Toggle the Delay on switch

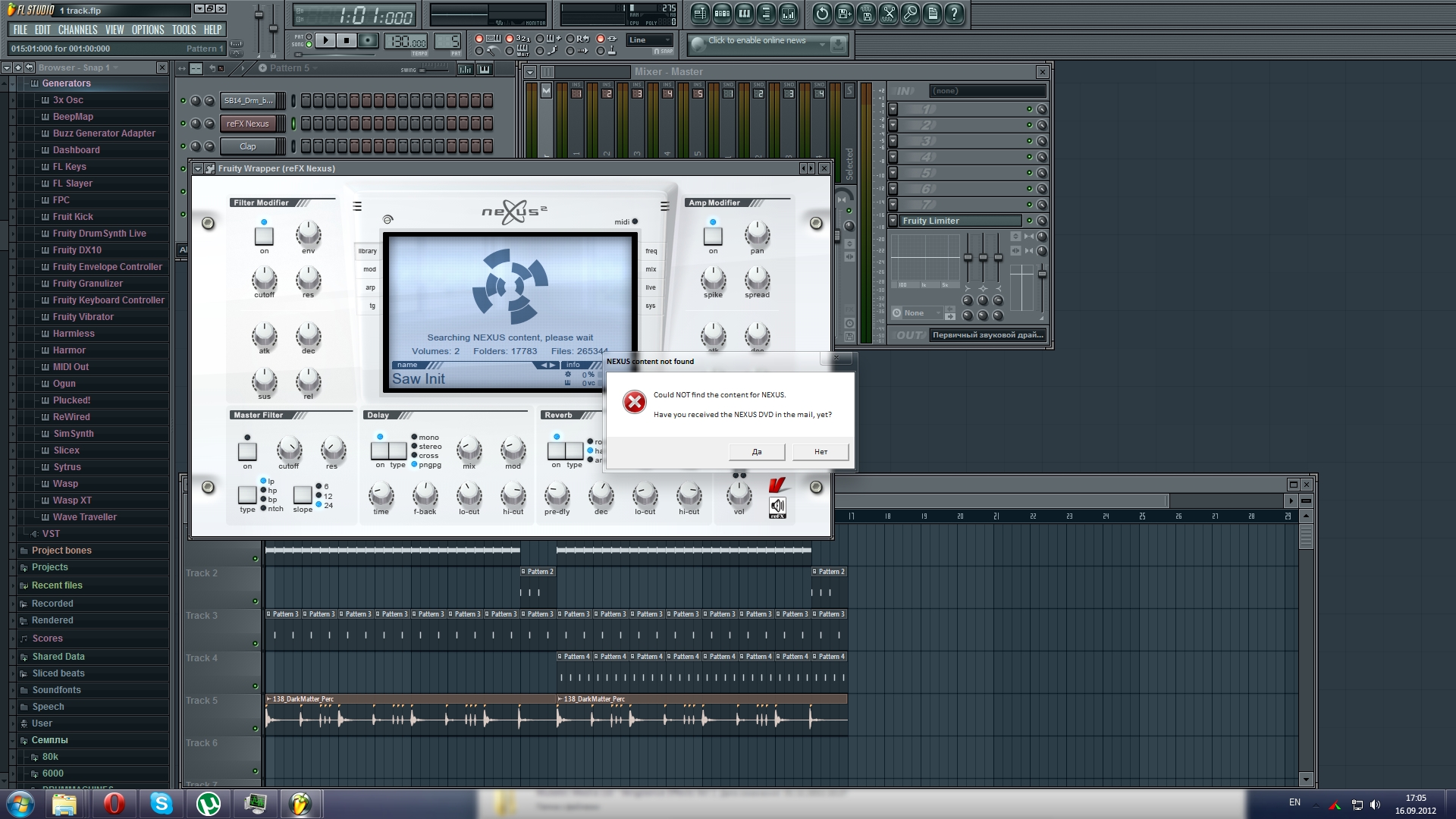click(x=380, y=450)
